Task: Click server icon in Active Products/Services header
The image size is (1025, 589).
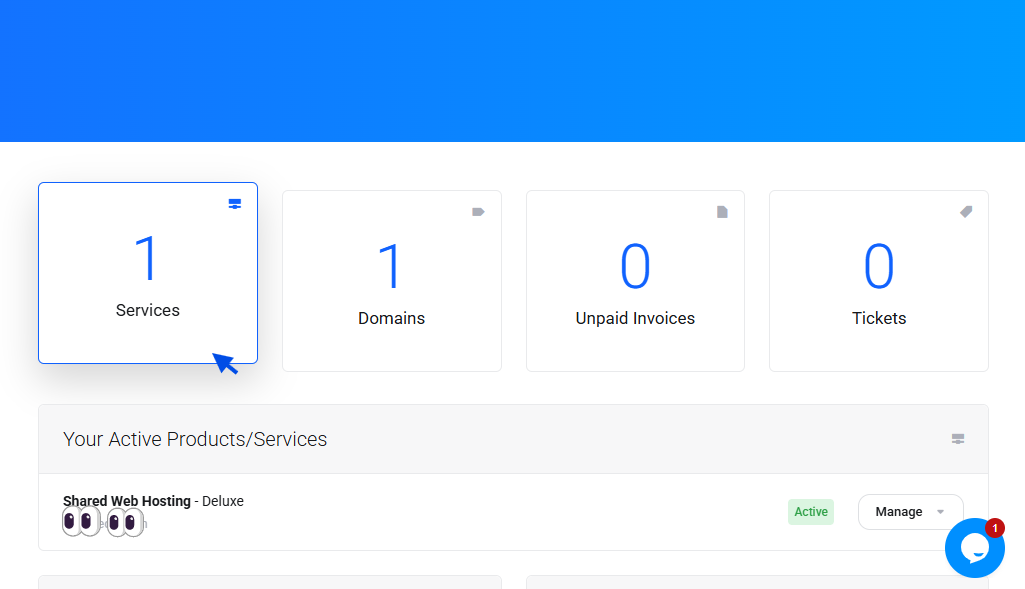Action: click(958, 439)
